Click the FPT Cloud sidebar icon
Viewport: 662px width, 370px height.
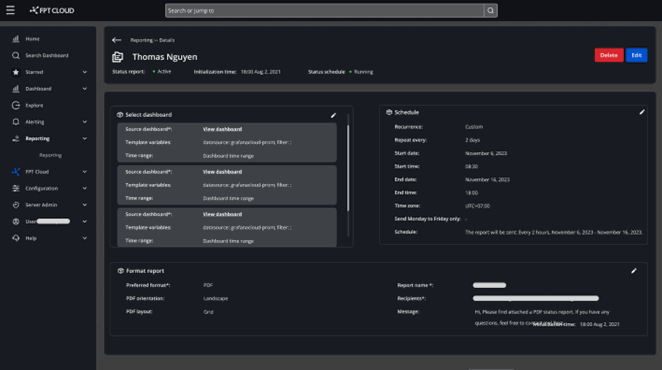click(16, 171)
